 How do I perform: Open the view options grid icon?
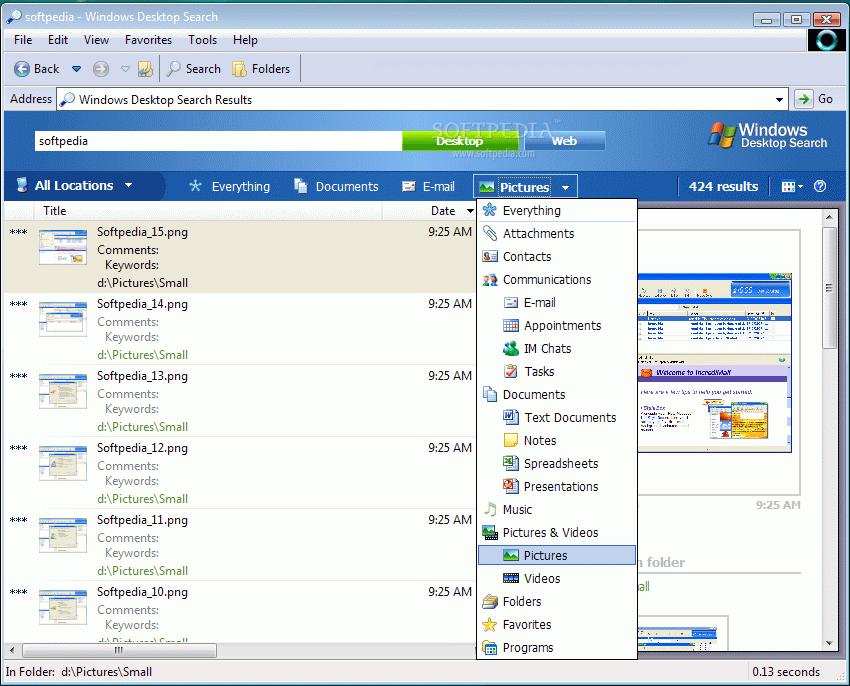pyautogui.click(x=792, y=187)
